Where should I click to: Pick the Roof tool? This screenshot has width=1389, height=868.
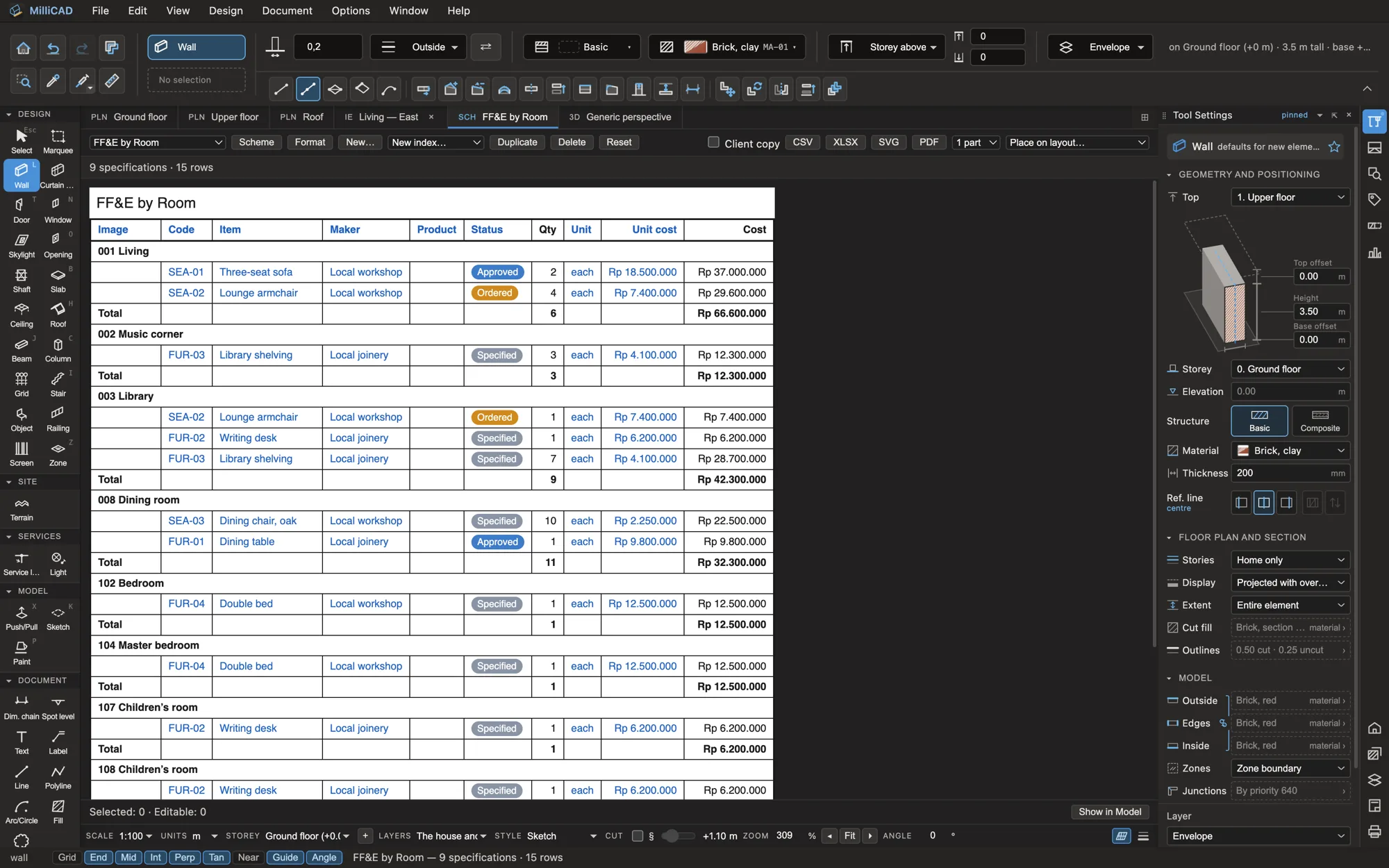pyautogui.click(x=58, y=314)
